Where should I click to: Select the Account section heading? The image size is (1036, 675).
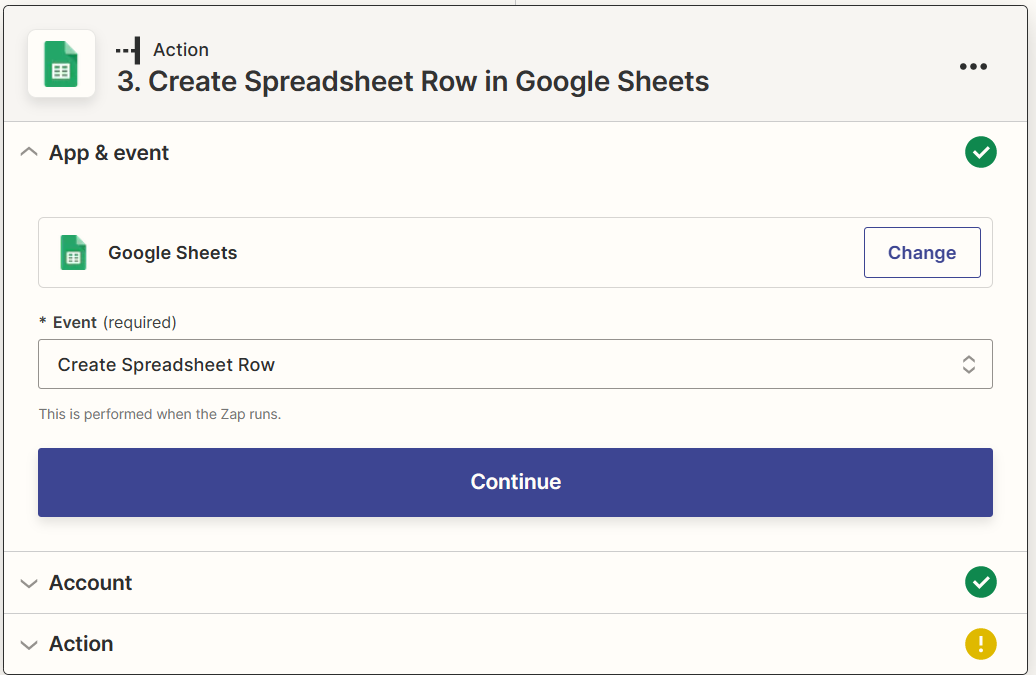tap(91, 583)
